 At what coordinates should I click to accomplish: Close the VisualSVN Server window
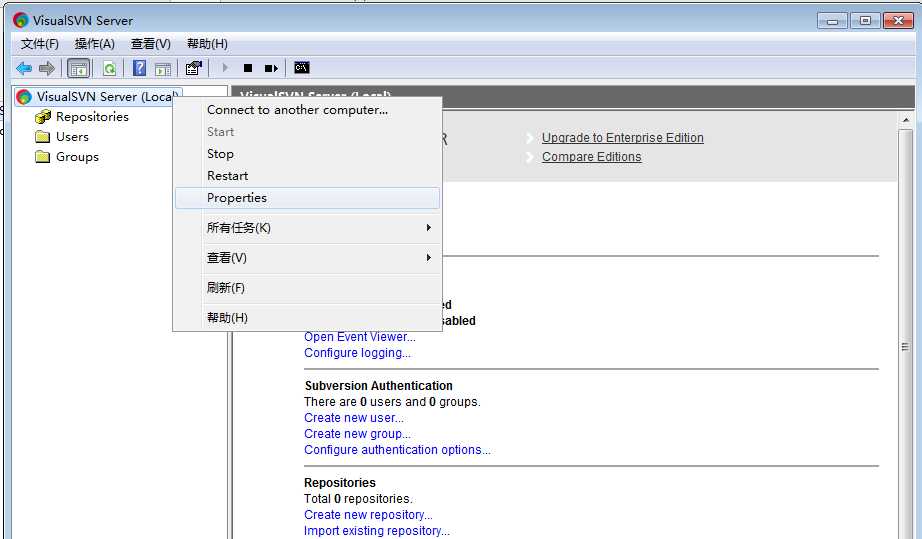898,21
